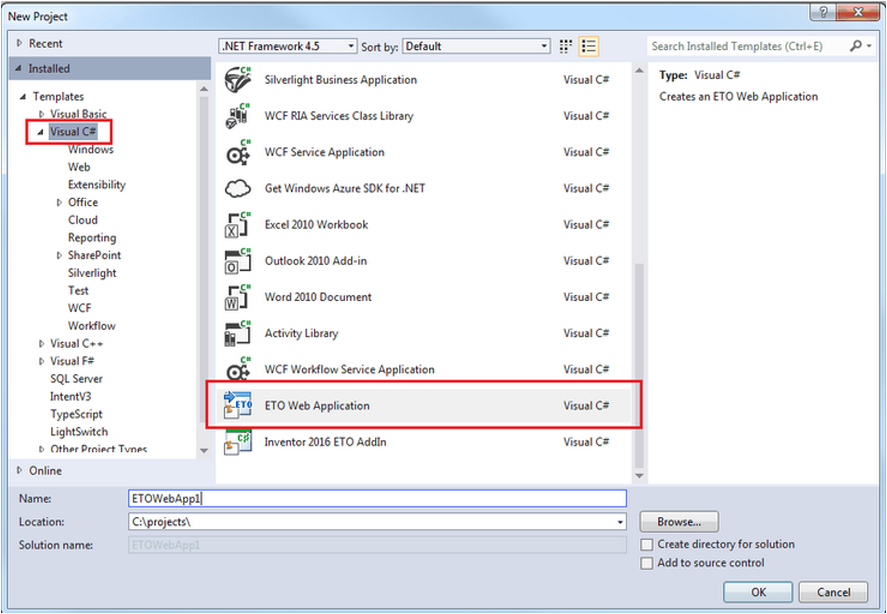Pick the Activity Library template icon
This screenshot has width=887, height=614.
click(x=238, y=333)
